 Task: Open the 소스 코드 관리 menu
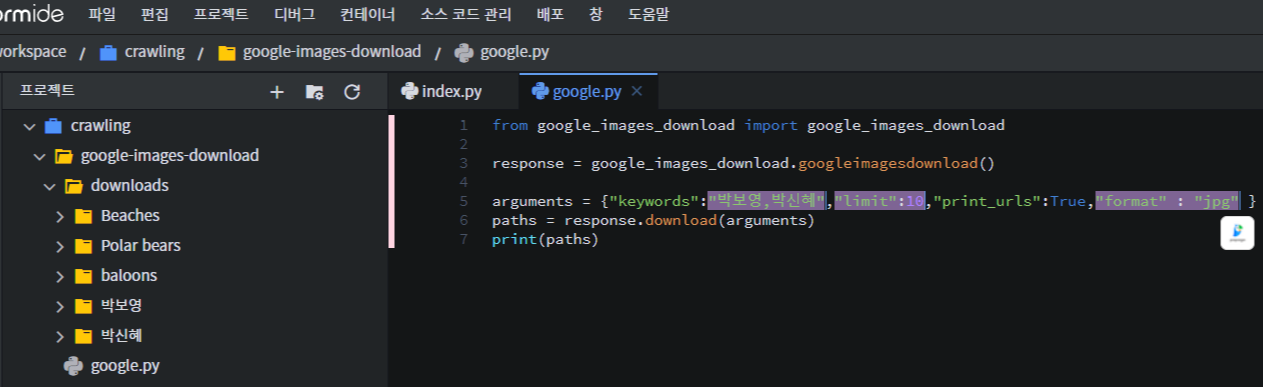(466, 15)
